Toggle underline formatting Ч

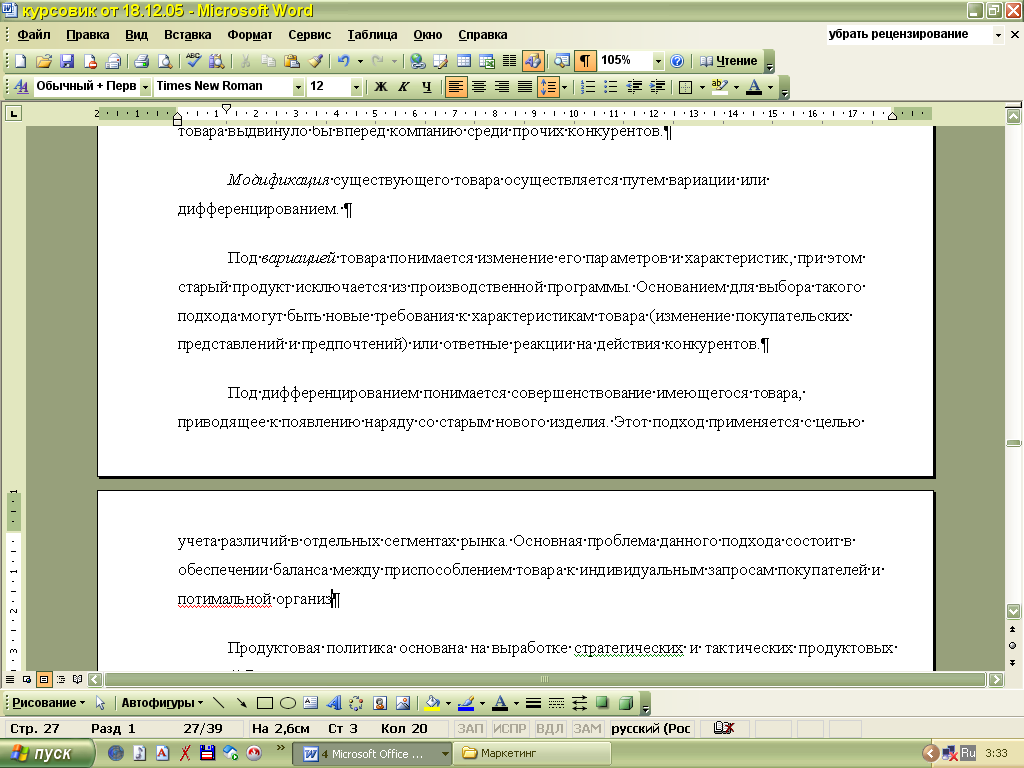pyautogui.click(x=426, y=86)
